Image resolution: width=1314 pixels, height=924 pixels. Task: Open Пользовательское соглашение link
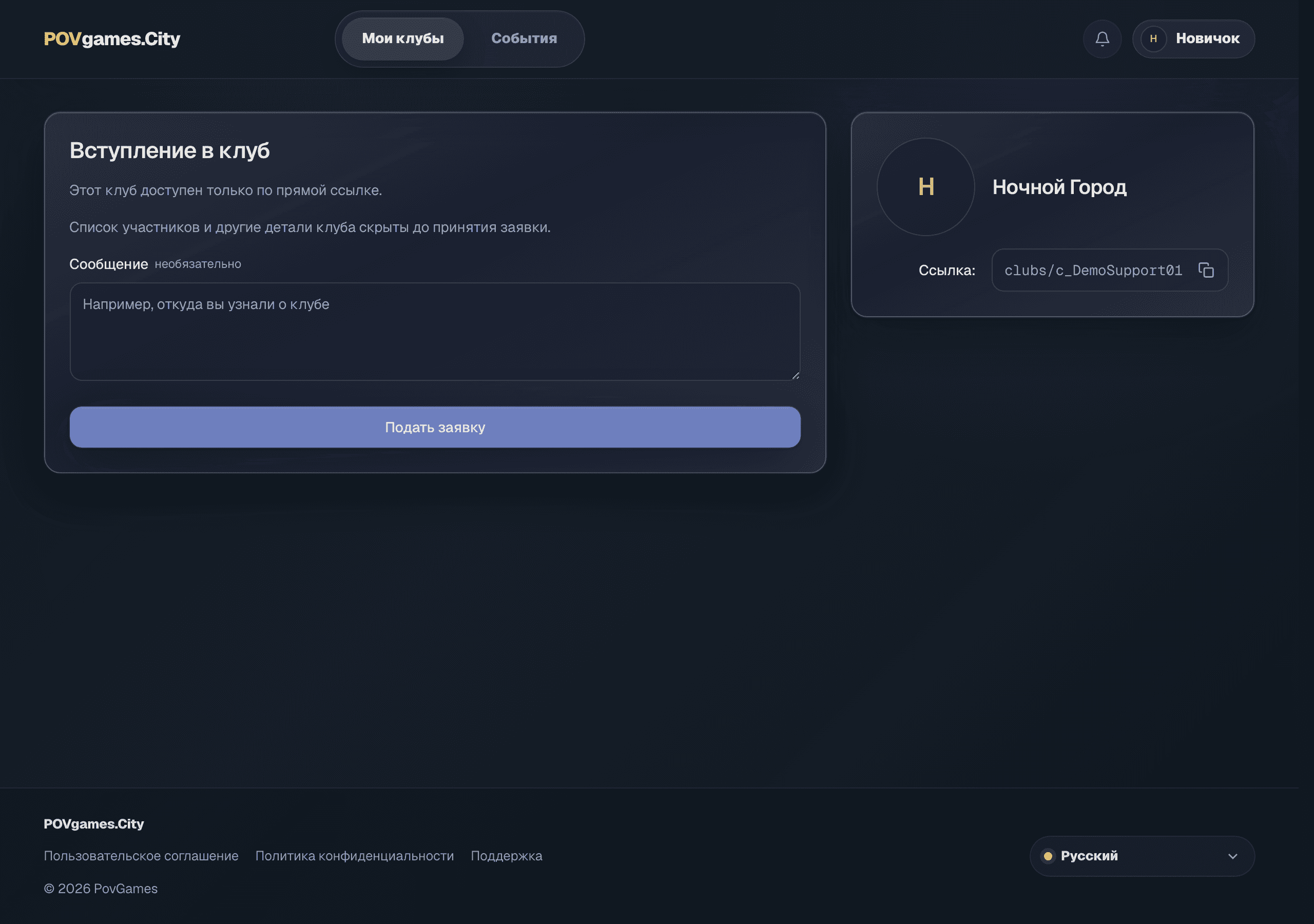[141, 856]
